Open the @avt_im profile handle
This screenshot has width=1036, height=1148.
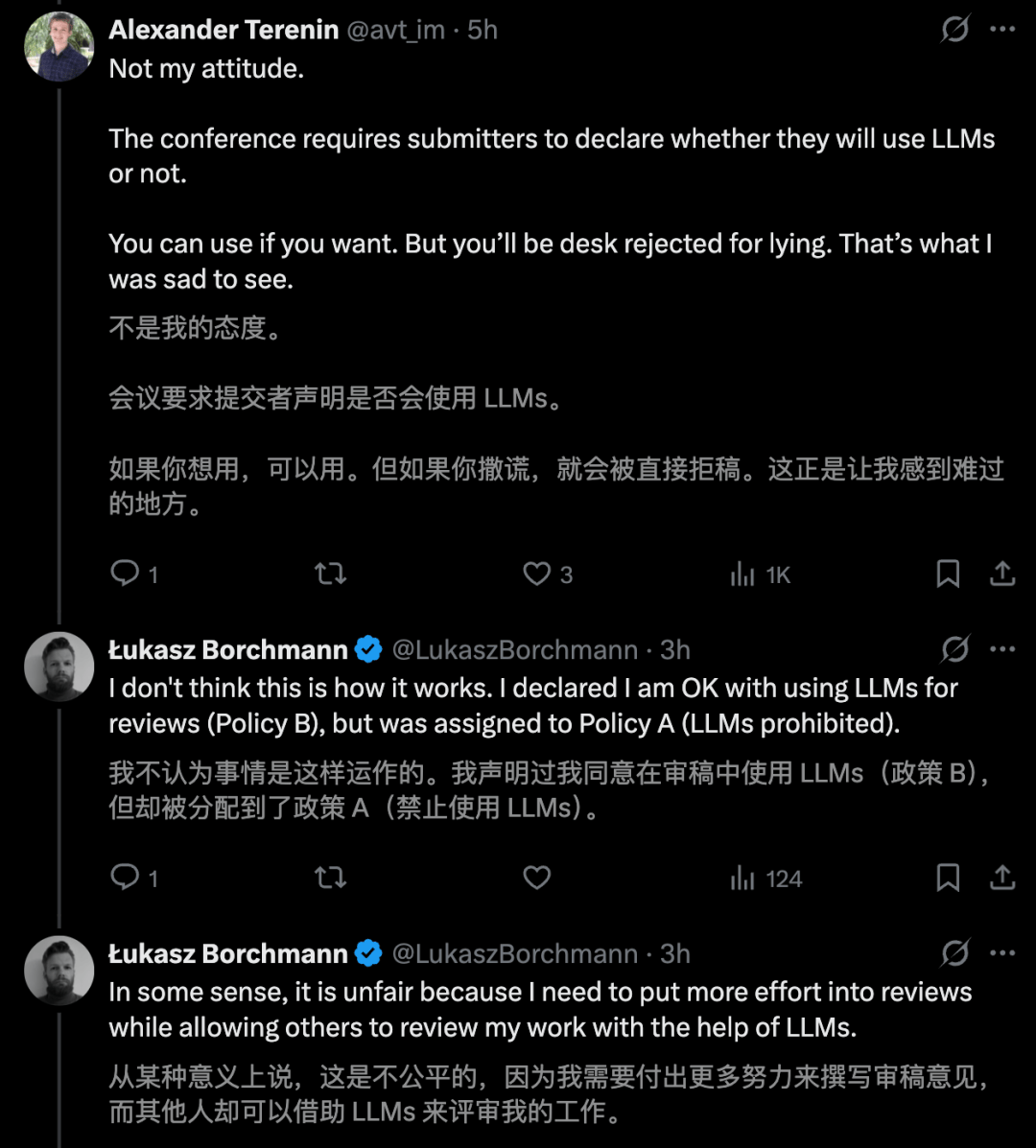pyautogui.click(x=395, y=29)
